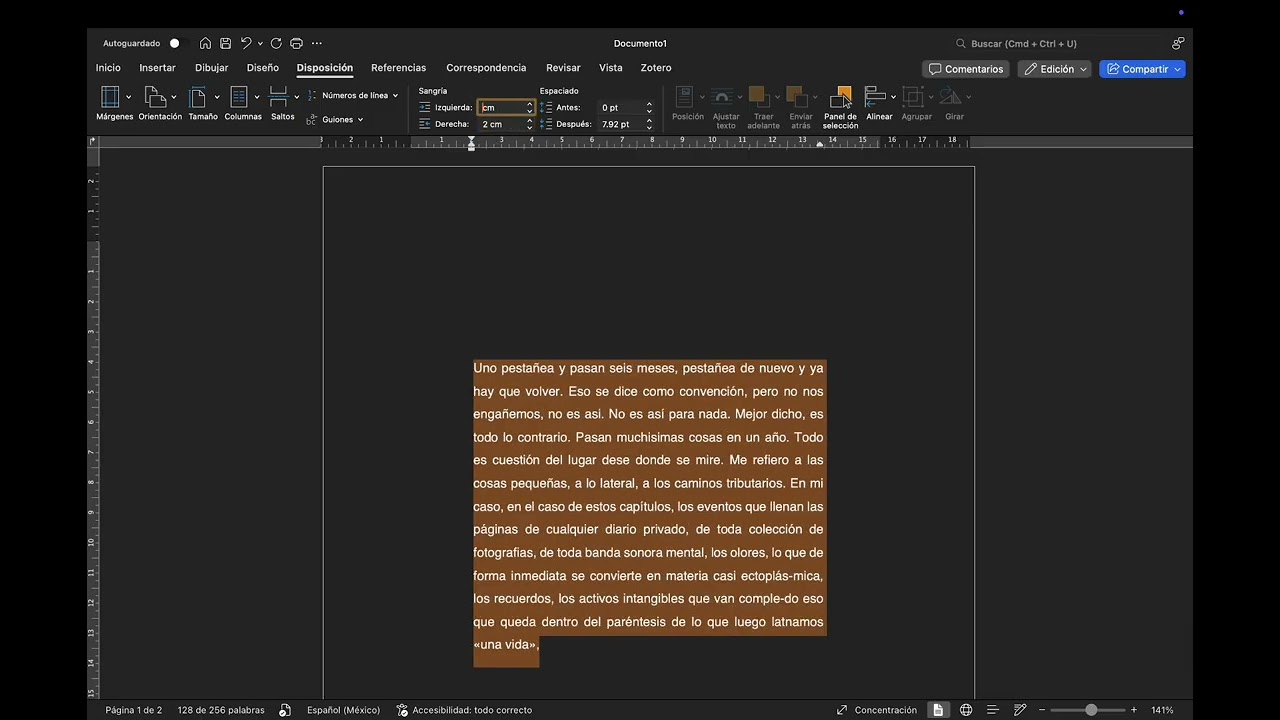The image size is (1280, 720).
Task: Click the Compartir share button
Action: pos(1142,69)
